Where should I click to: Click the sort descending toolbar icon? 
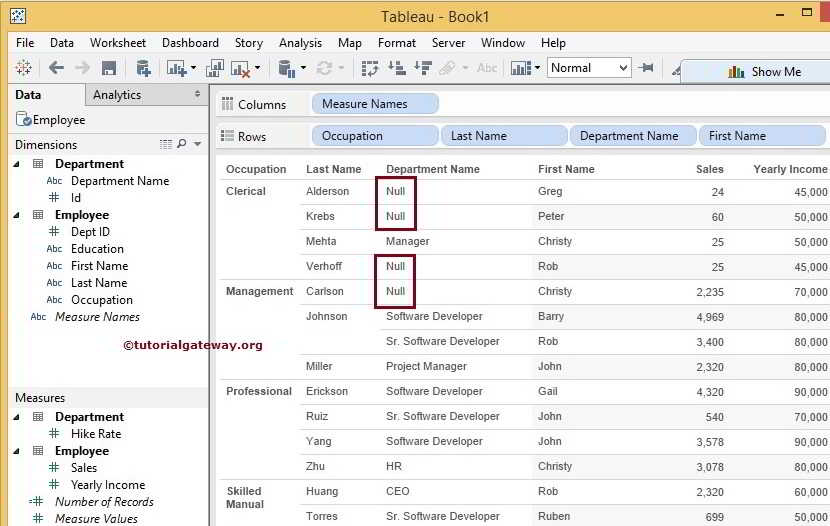tap(422, 68)
